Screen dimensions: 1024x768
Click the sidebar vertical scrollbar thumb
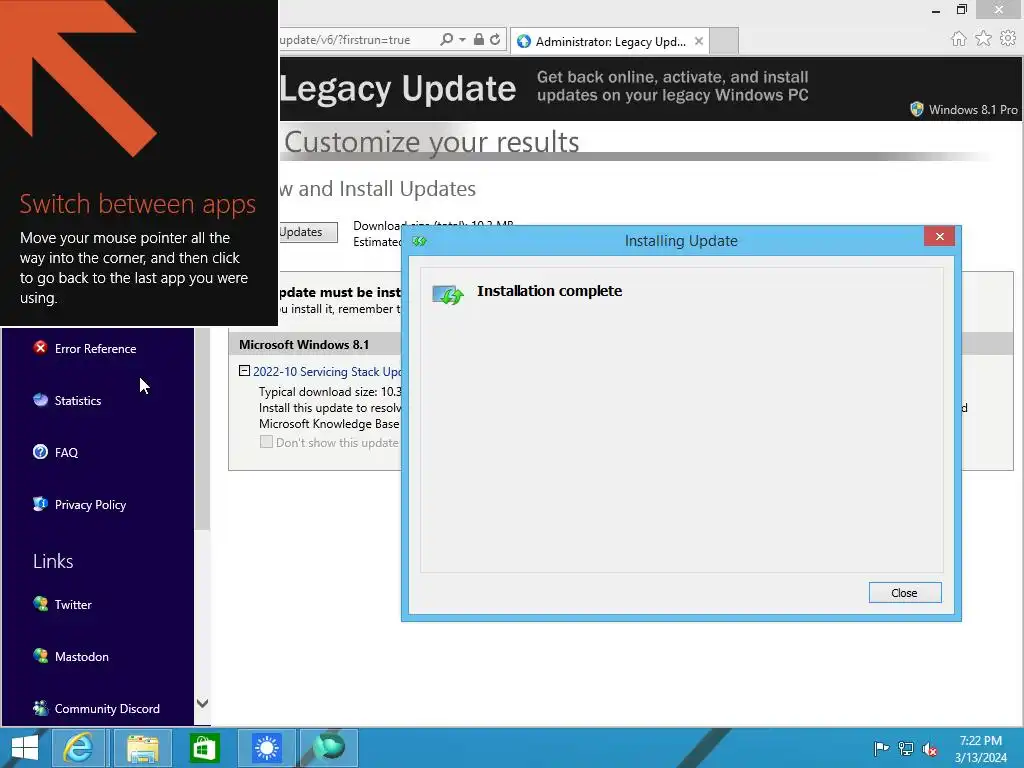point(202,429)
